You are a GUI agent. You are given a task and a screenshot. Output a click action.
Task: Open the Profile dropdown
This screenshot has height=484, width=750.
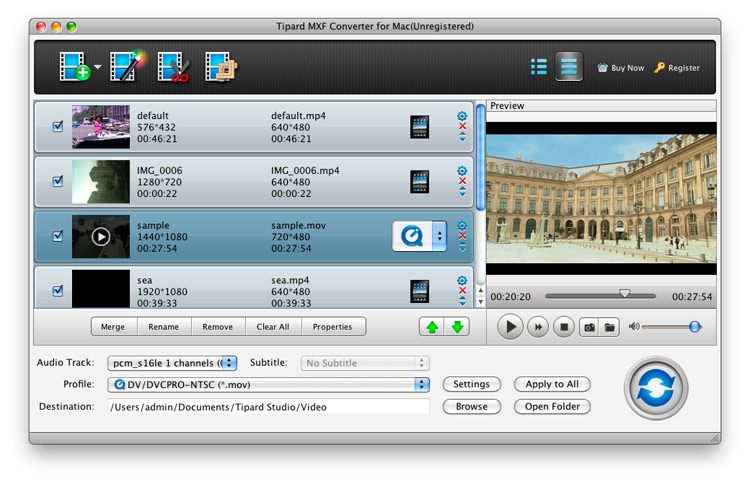(x=268, y=385)
